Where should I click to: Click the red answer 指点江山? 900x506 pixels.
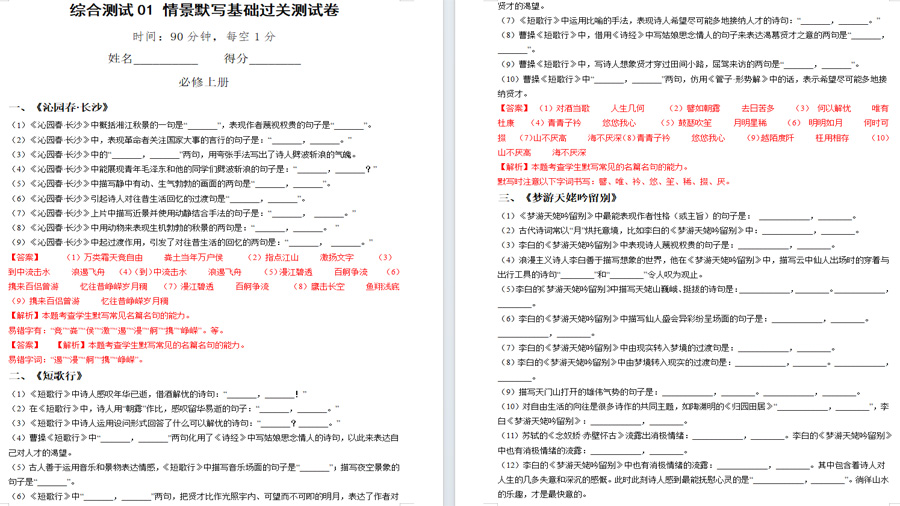[282, 258]
